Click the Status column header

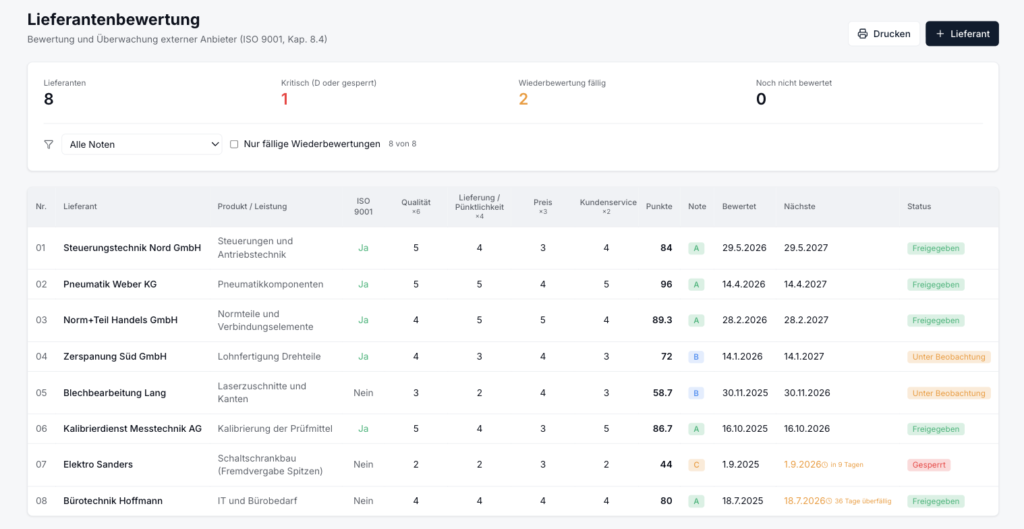coord(919,206)
